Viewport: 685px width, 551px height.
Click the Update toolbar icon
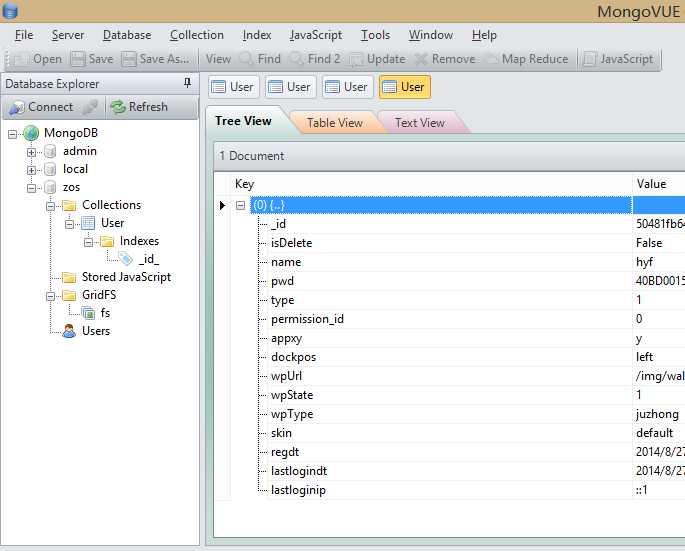[x=356, y=59]
